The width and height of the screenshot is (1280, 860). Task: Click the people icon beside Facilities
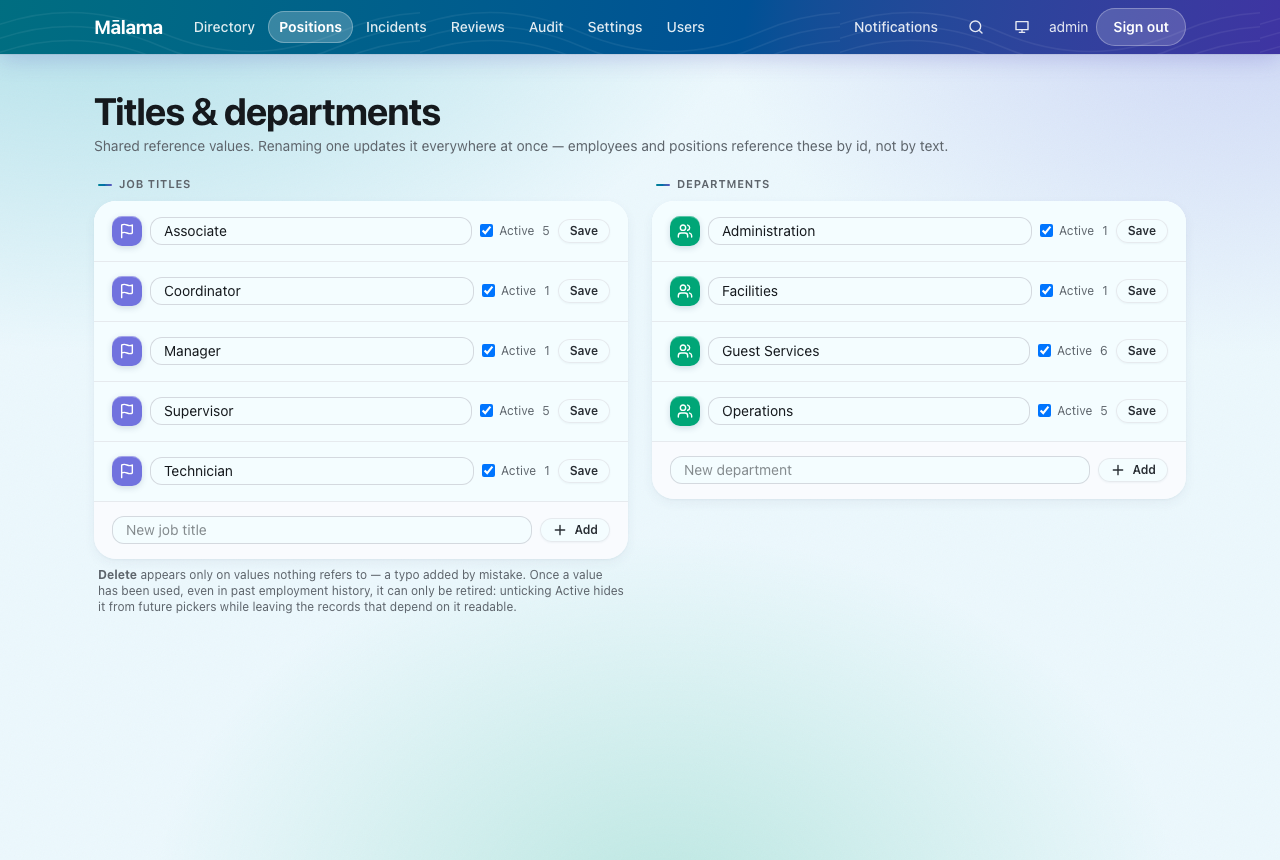coord(685,291)
